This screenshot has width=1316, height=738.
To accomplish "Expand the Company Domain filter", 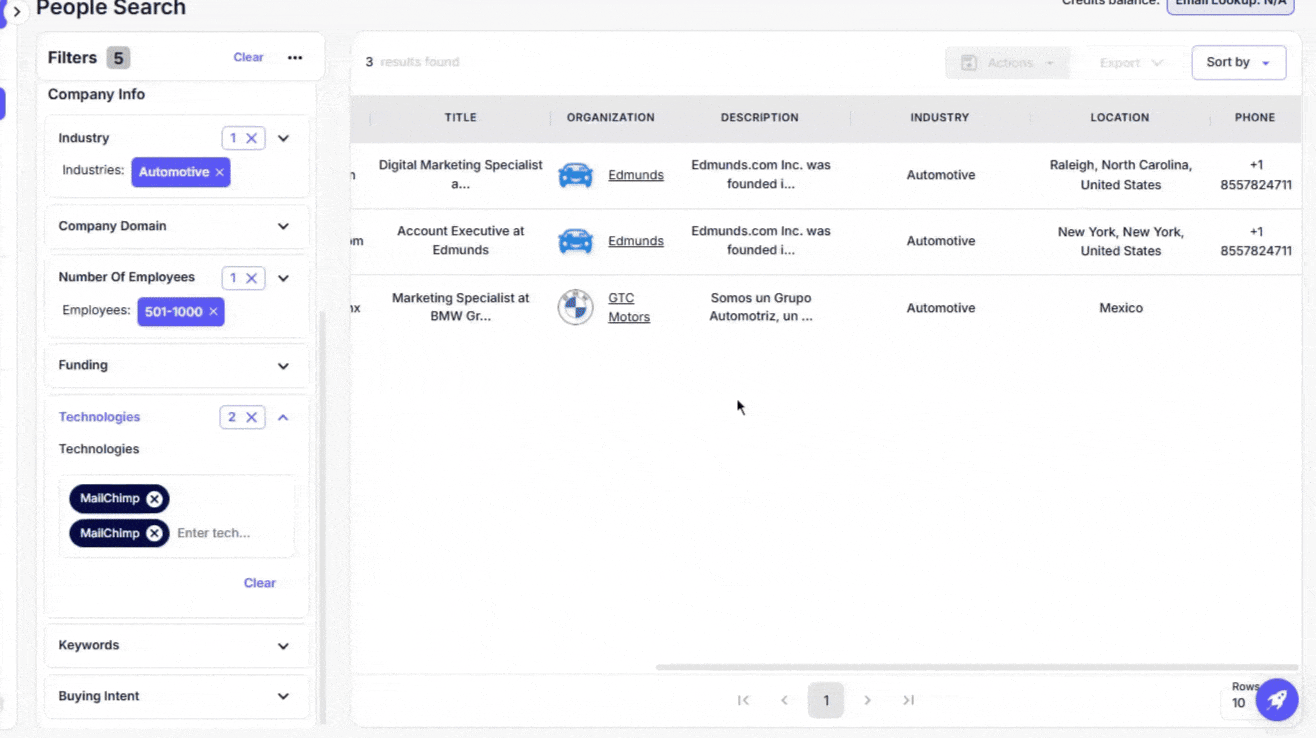I will pos(283,226).
